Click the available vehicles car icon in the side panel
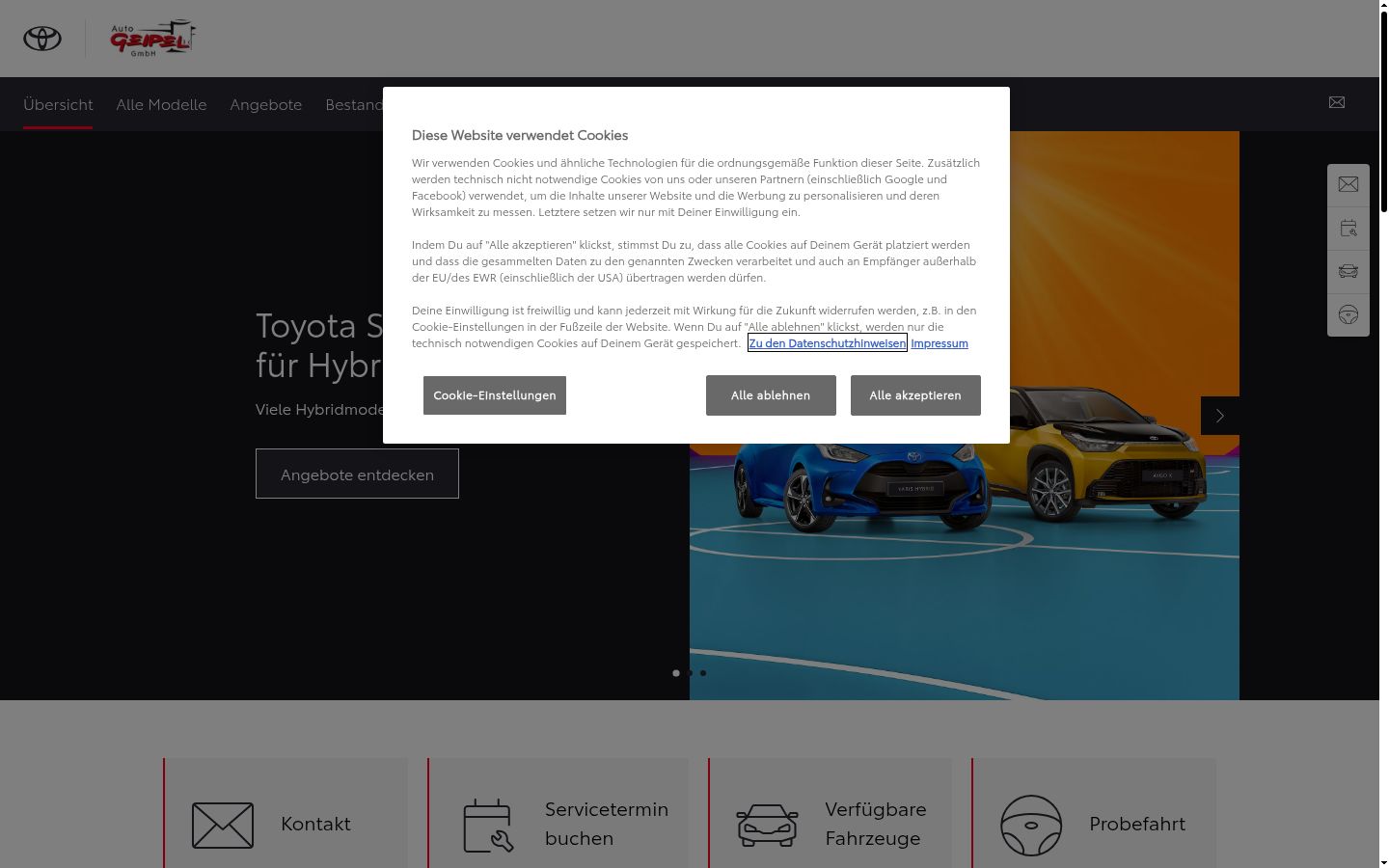The width and height of the screenshot is (1389, 868). coord(1348,271)
